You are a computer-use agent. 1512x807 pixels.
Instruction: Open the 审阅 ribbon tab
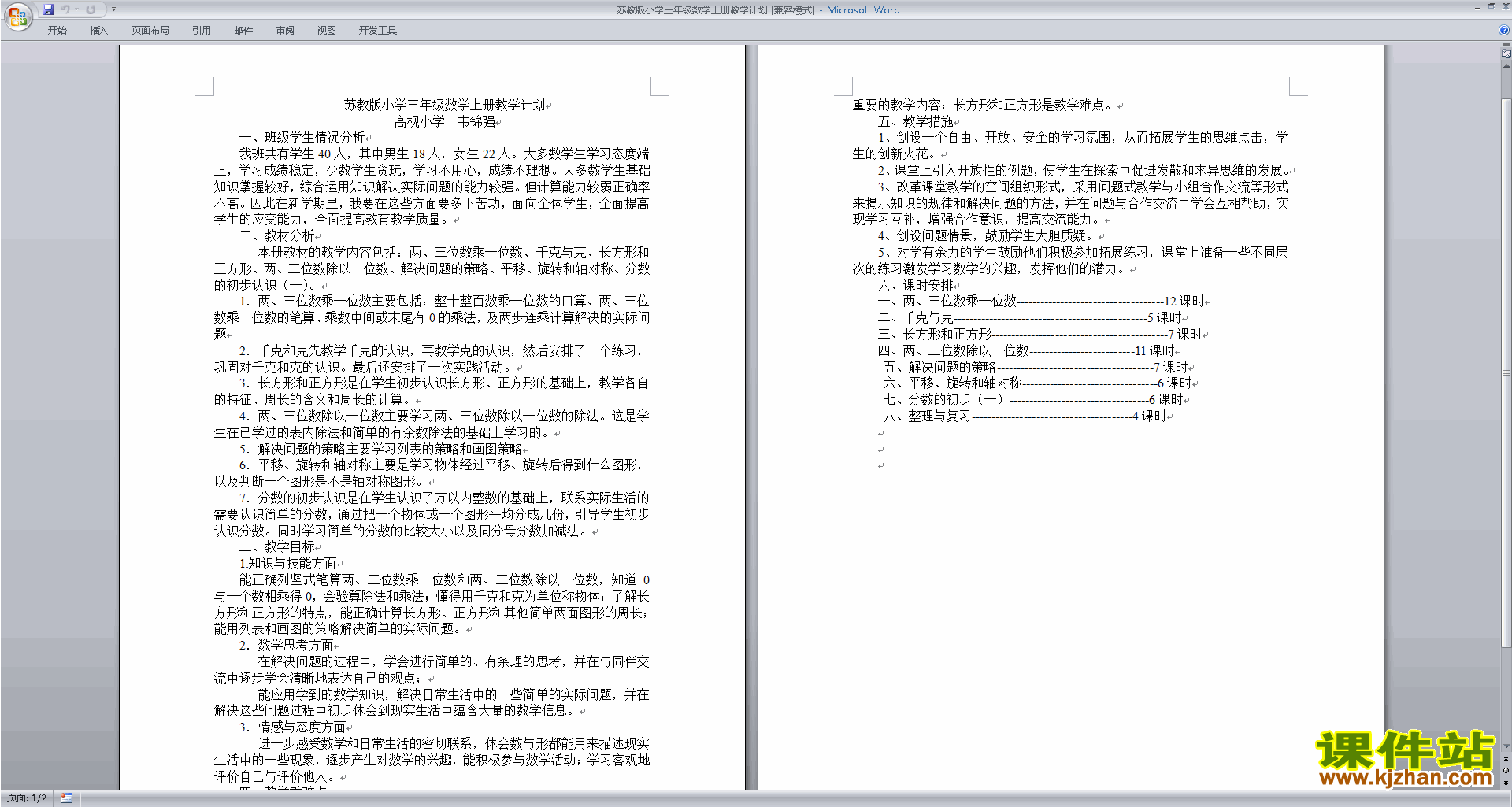click(285, 31)
